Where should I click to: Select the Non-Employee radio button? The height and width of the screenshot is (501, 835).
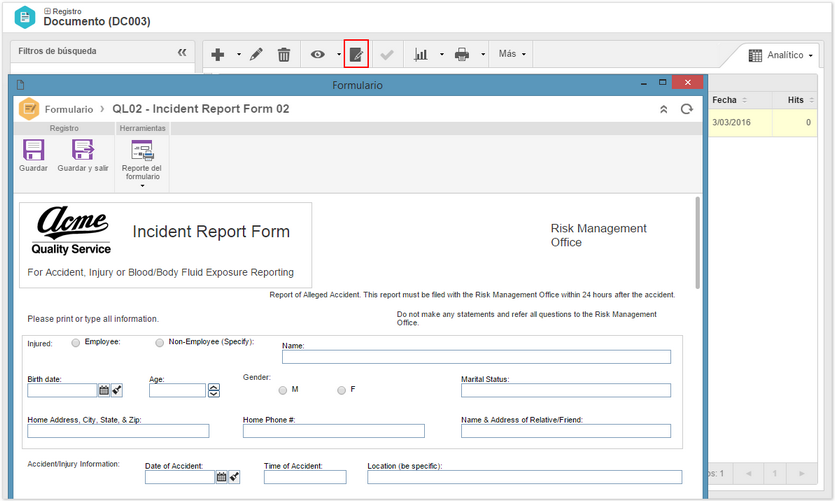[159, 342]
